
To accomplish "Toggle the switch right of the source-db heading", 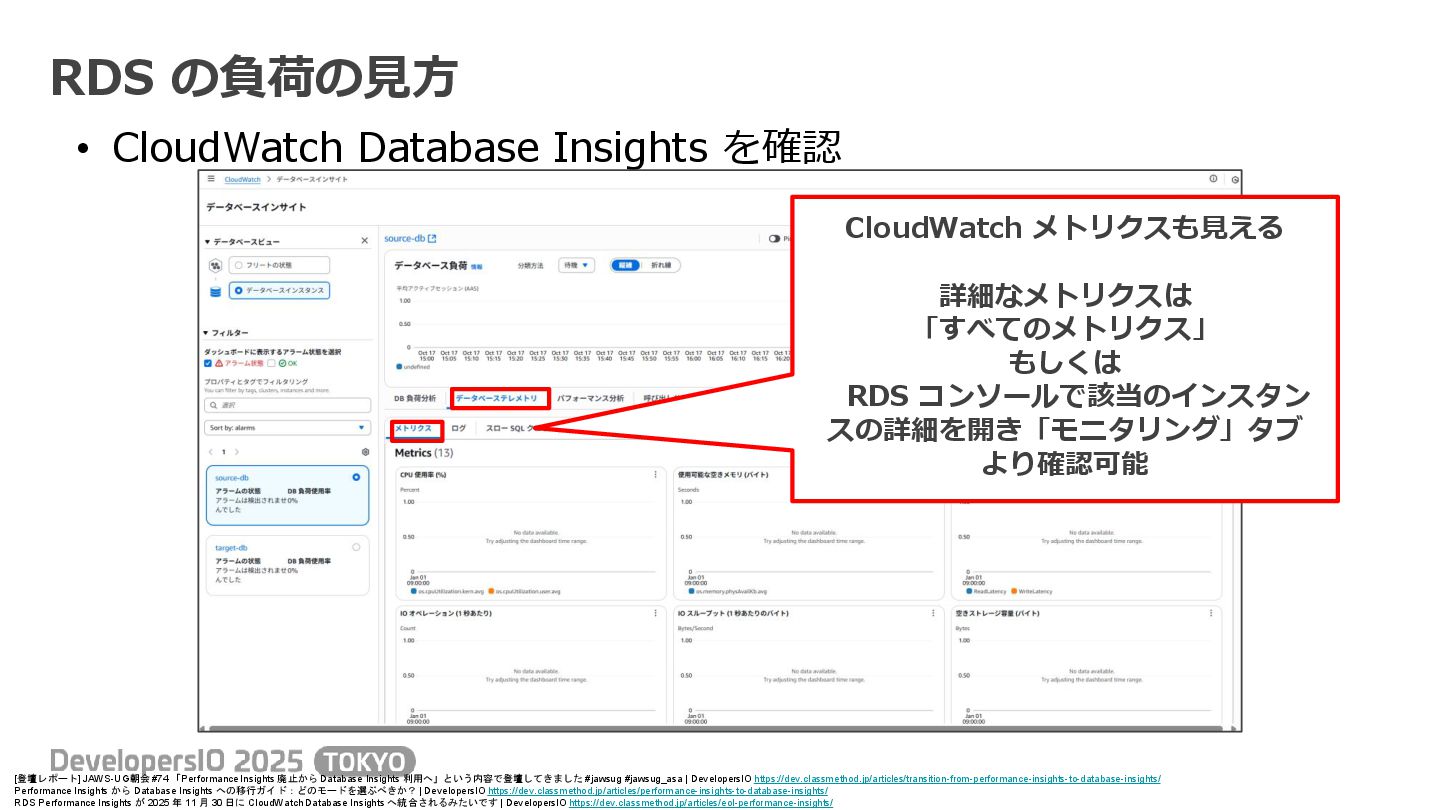I will [x=774, y=239].
